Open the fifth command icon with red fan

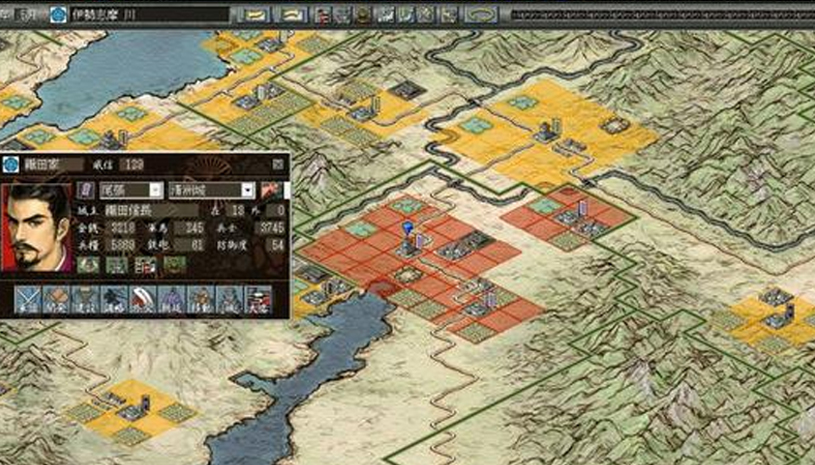[143, 298]
